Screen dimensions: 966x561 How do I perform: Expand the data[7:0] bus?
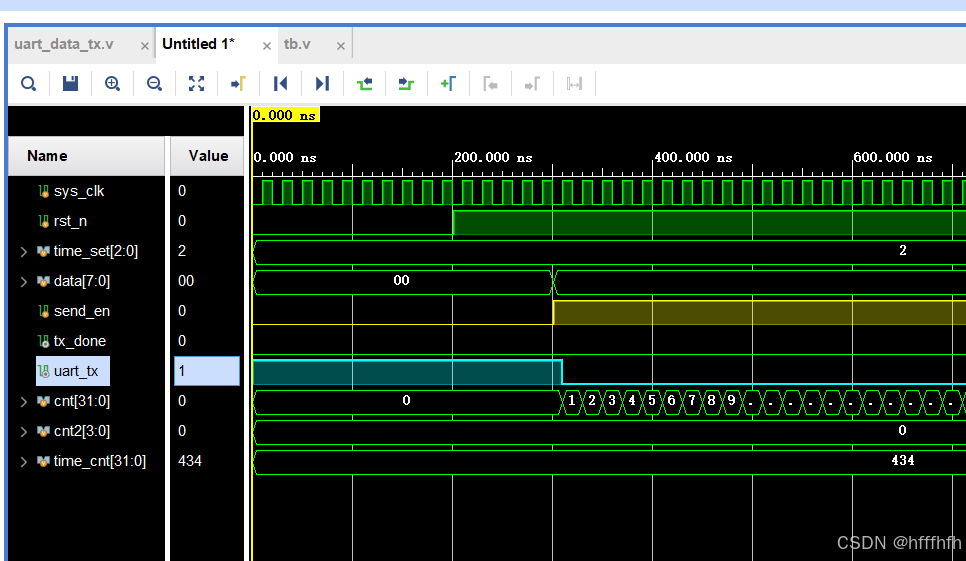coord(23,281)
